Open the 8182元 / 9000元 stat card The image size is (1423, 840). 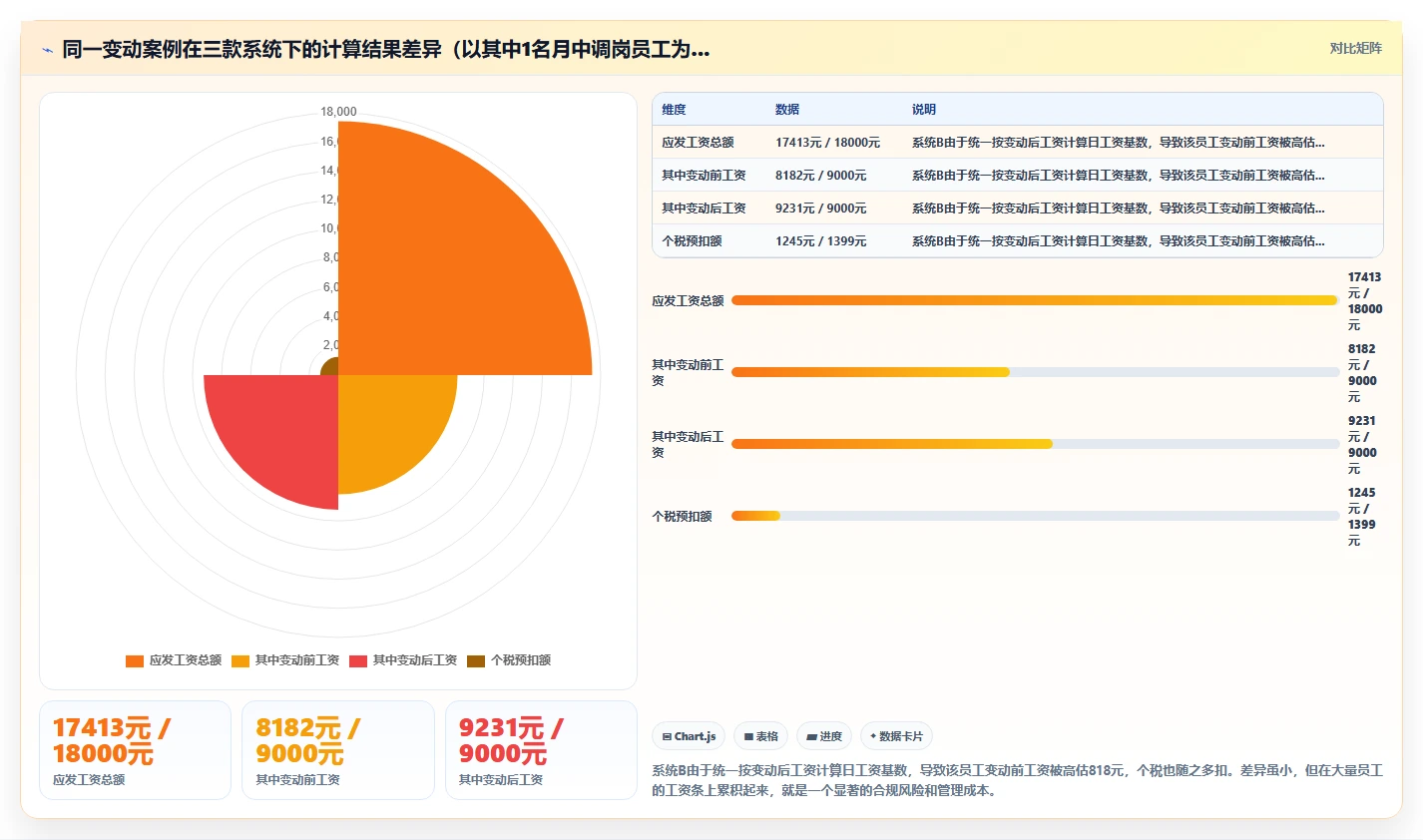pyautogui.click(x=338, y=750)
